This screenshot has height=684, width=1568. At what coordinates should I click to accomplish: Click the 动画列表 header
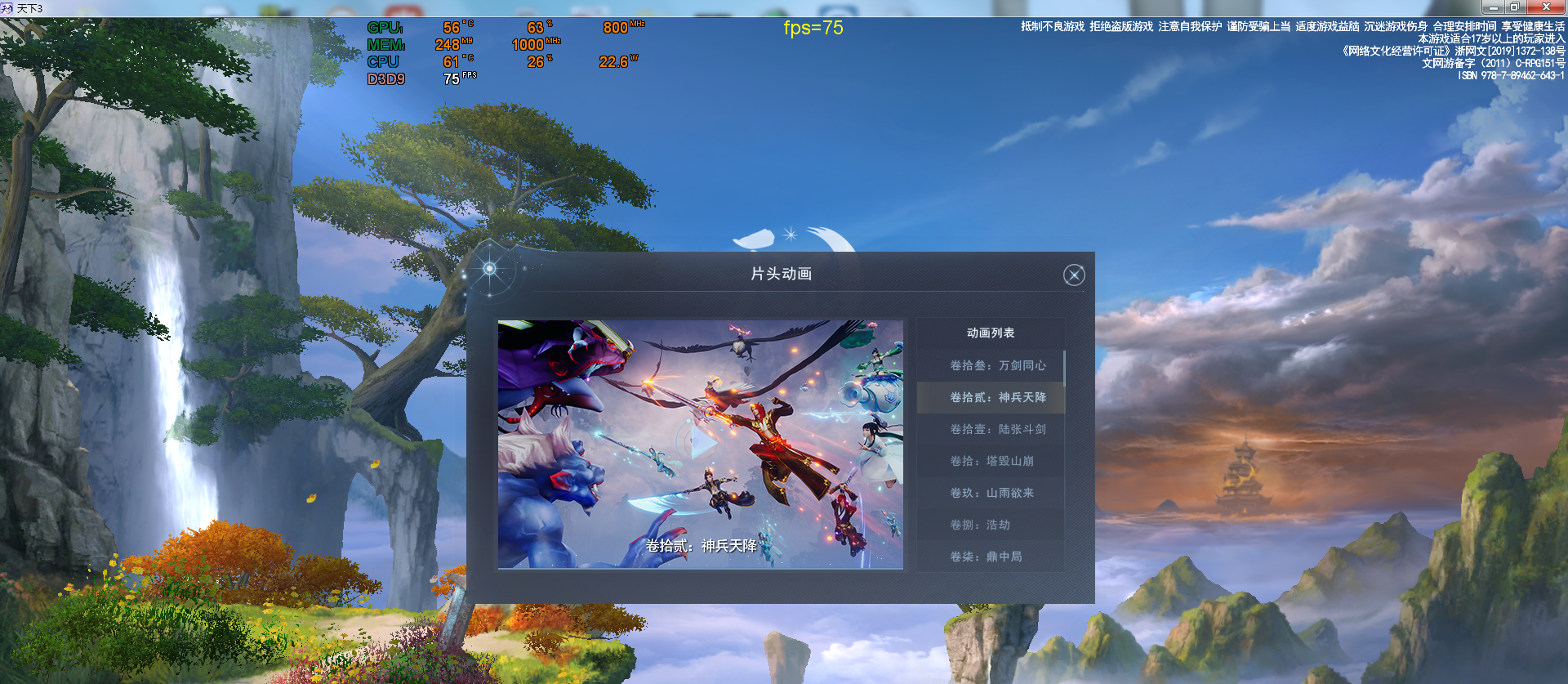pyautogui.click(x=991, y=333)
